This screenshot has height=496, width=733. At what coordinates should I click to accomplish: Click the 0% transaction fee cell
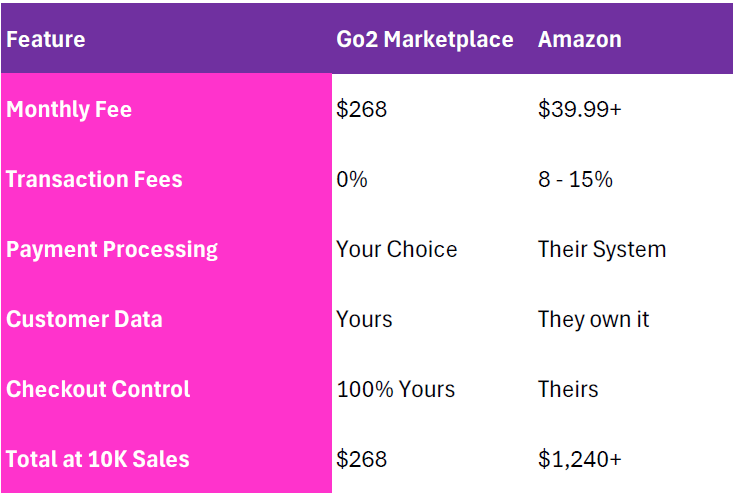click(x=352, y=180)
